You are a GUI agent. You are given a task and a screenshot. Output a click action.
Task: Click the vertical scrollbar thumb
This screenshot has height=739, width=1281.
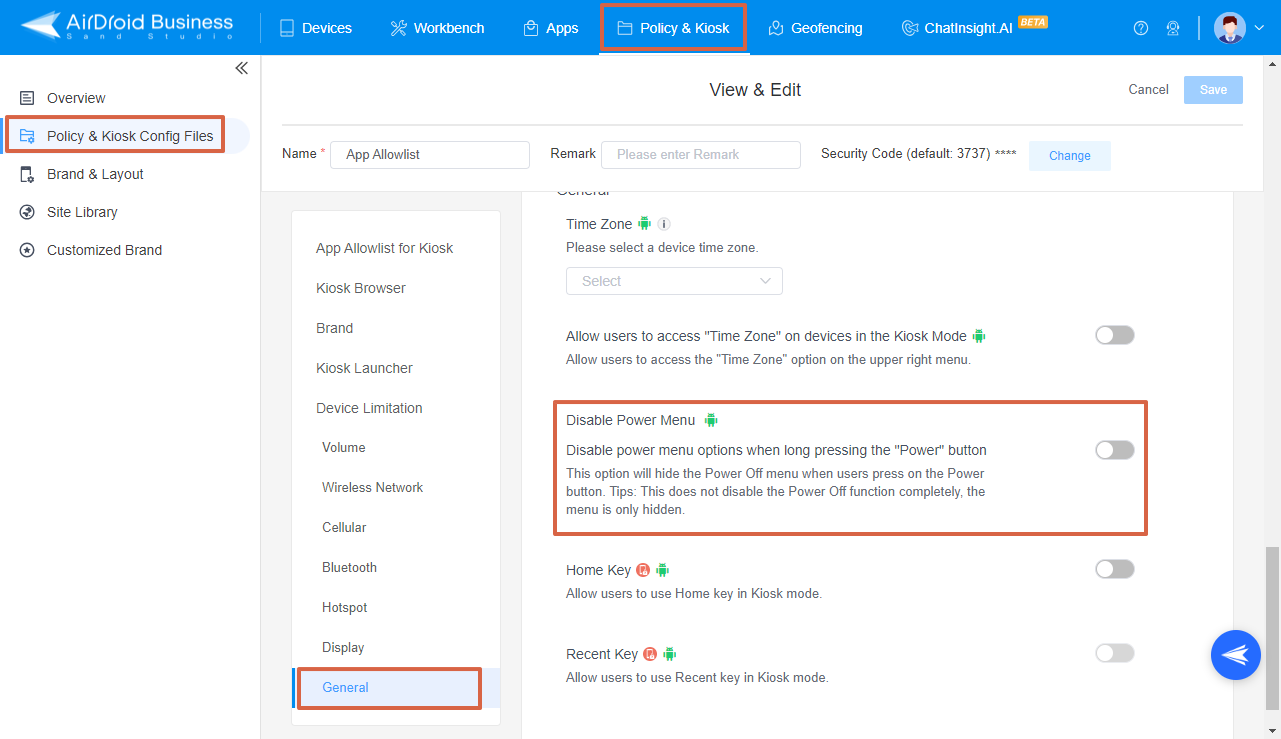coord(1271,628)
